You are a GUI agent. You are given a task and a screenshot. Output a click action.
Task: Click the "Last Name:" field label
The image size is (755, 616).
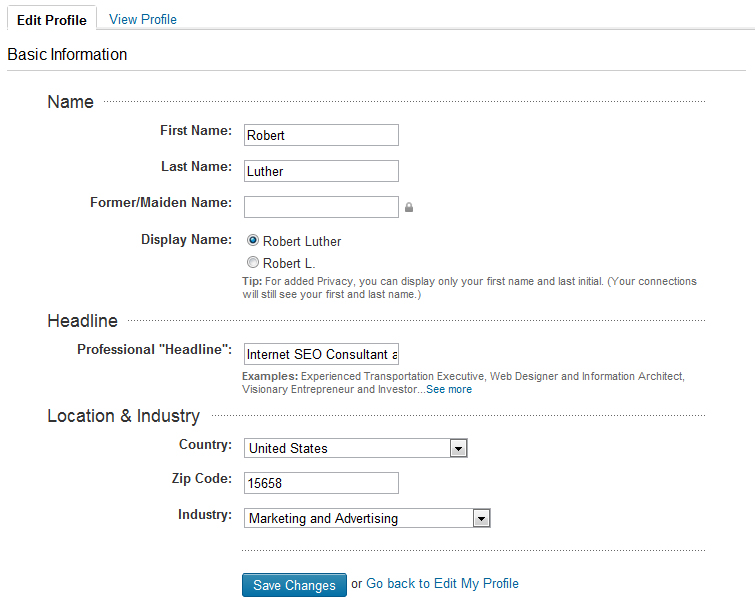click(196, 167)
